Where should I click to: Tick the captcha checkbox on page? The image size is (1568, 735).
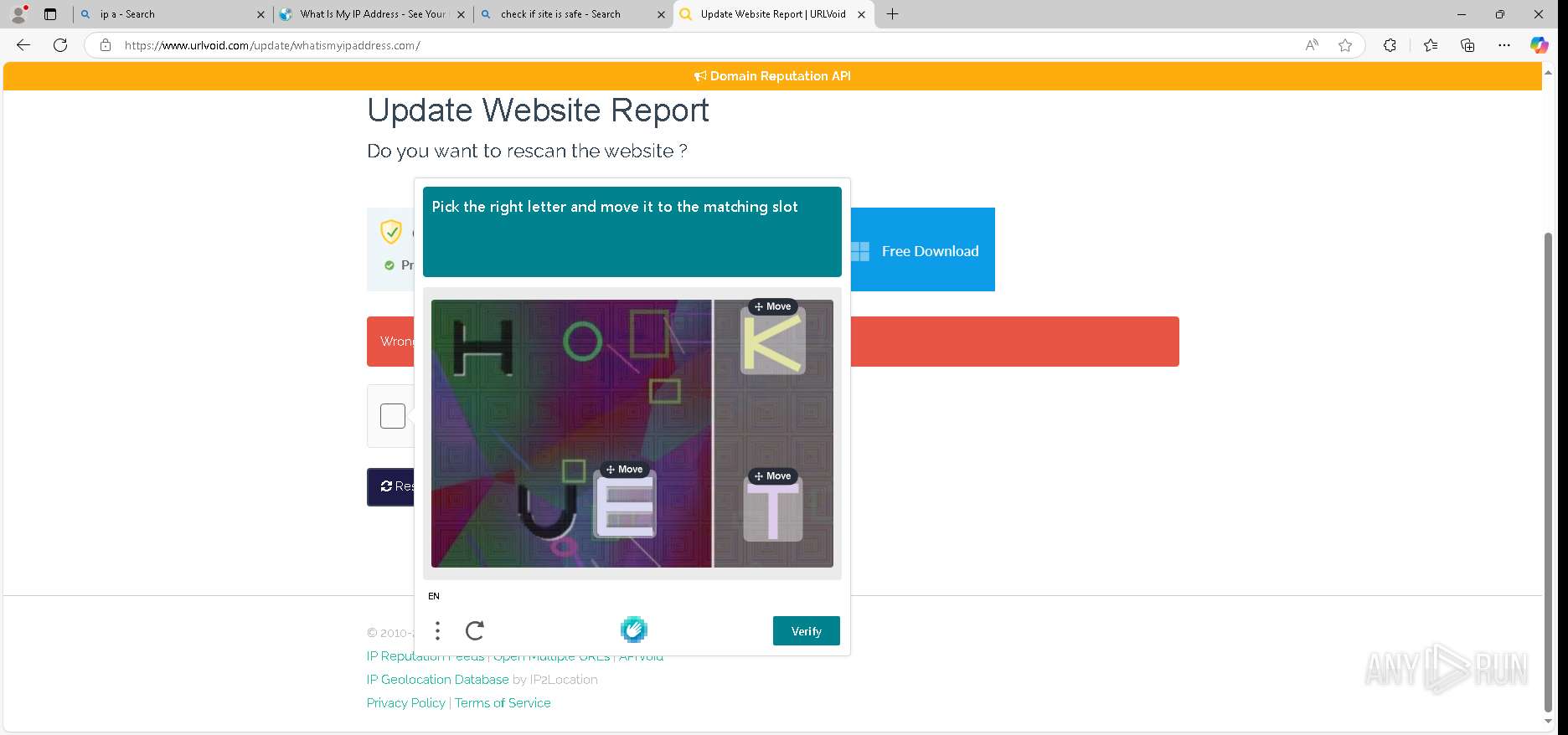pyautogui.click(x=393, y=416)
